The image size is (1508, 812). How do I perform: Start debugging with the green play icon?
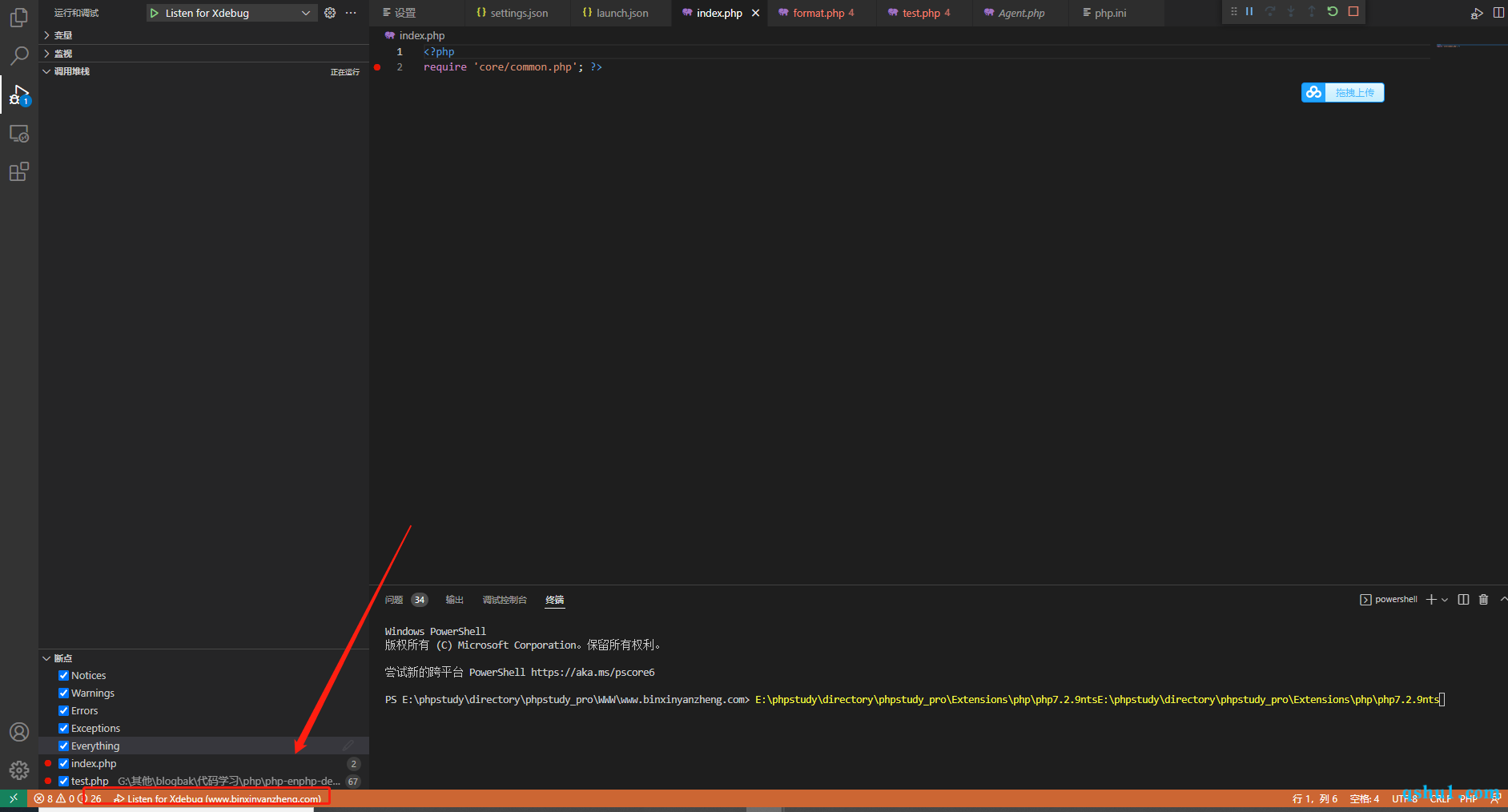coord(155,13)
